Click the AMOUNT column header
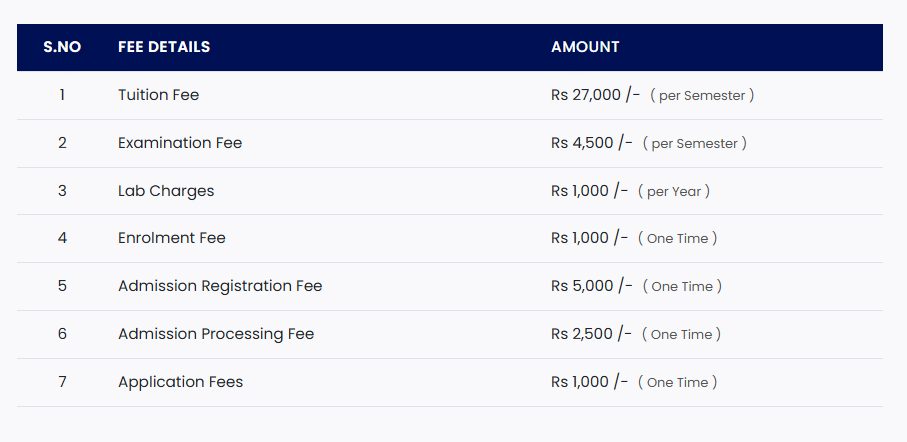This screenshot has height=442, width=907. point(585,47)
